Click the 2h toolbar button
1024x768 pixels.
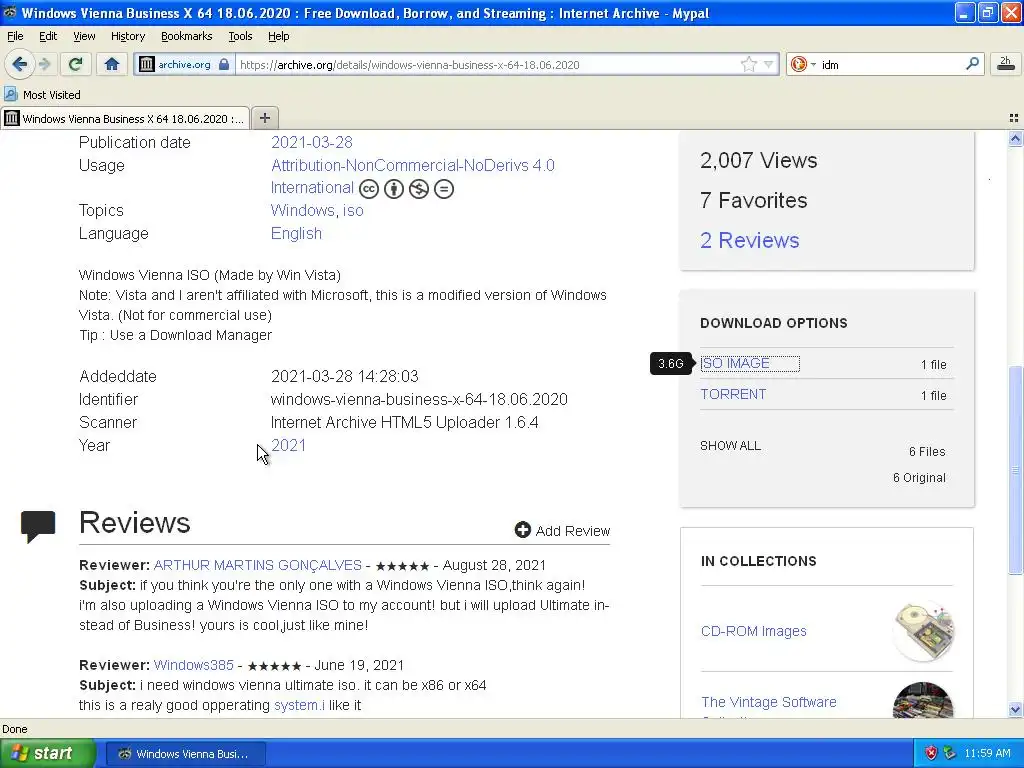pos(1006,63)
